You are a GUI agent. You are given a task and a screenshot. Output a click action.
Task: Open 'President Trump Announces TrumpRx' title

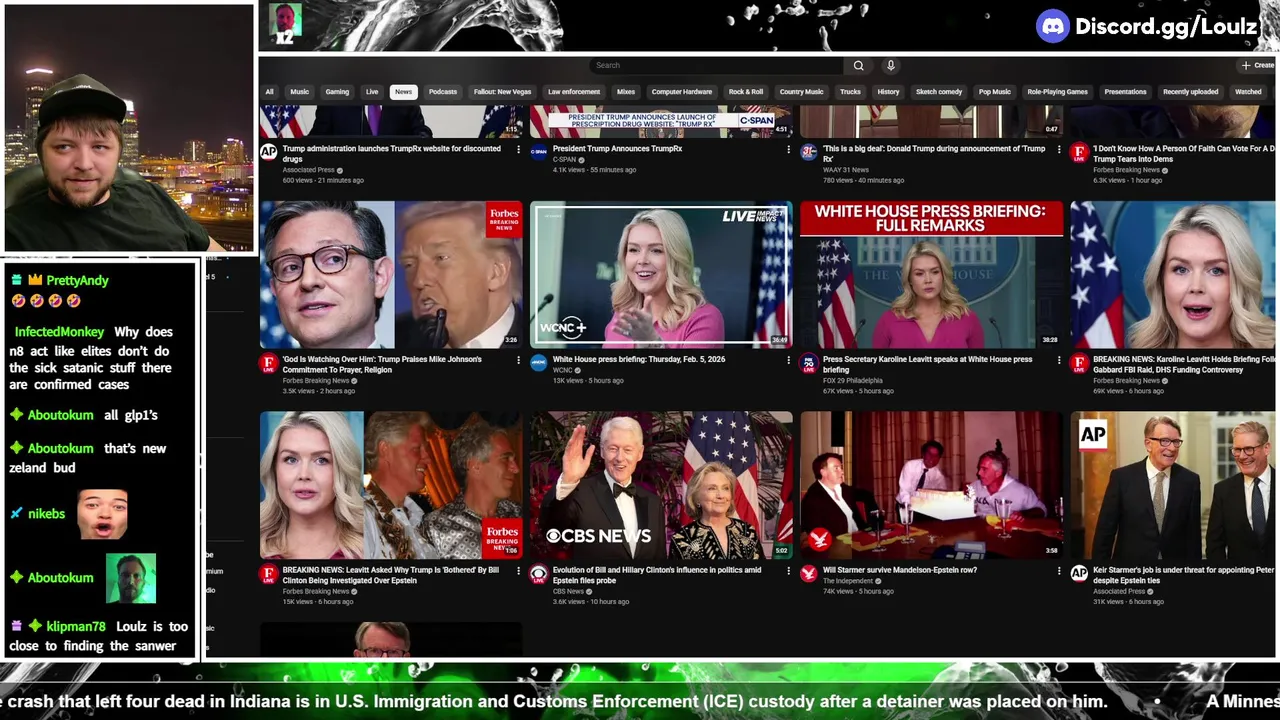click(617, 148)
